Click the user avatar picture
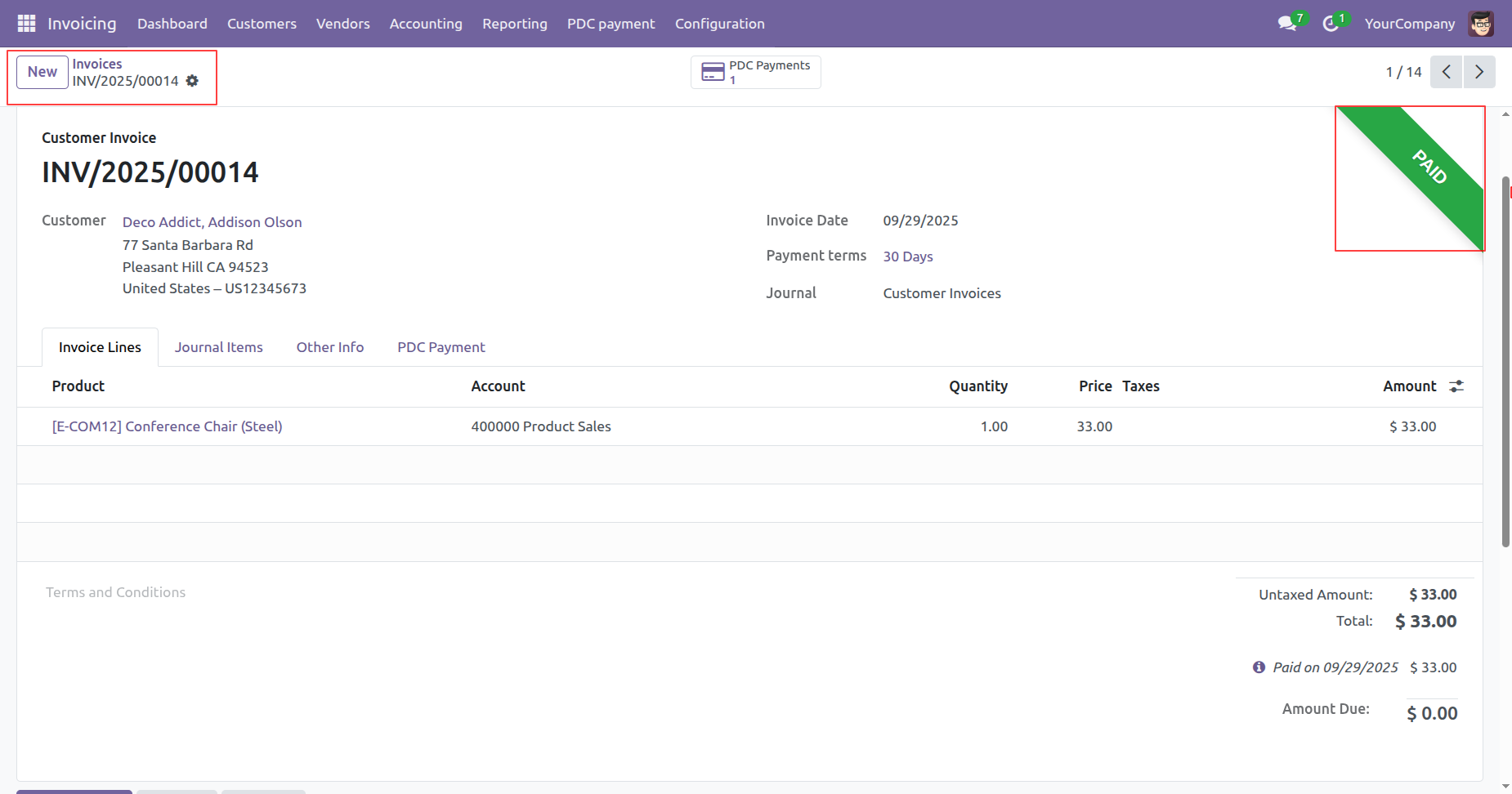Screen dimensions: 1512x794 (x=1481, y=24)
